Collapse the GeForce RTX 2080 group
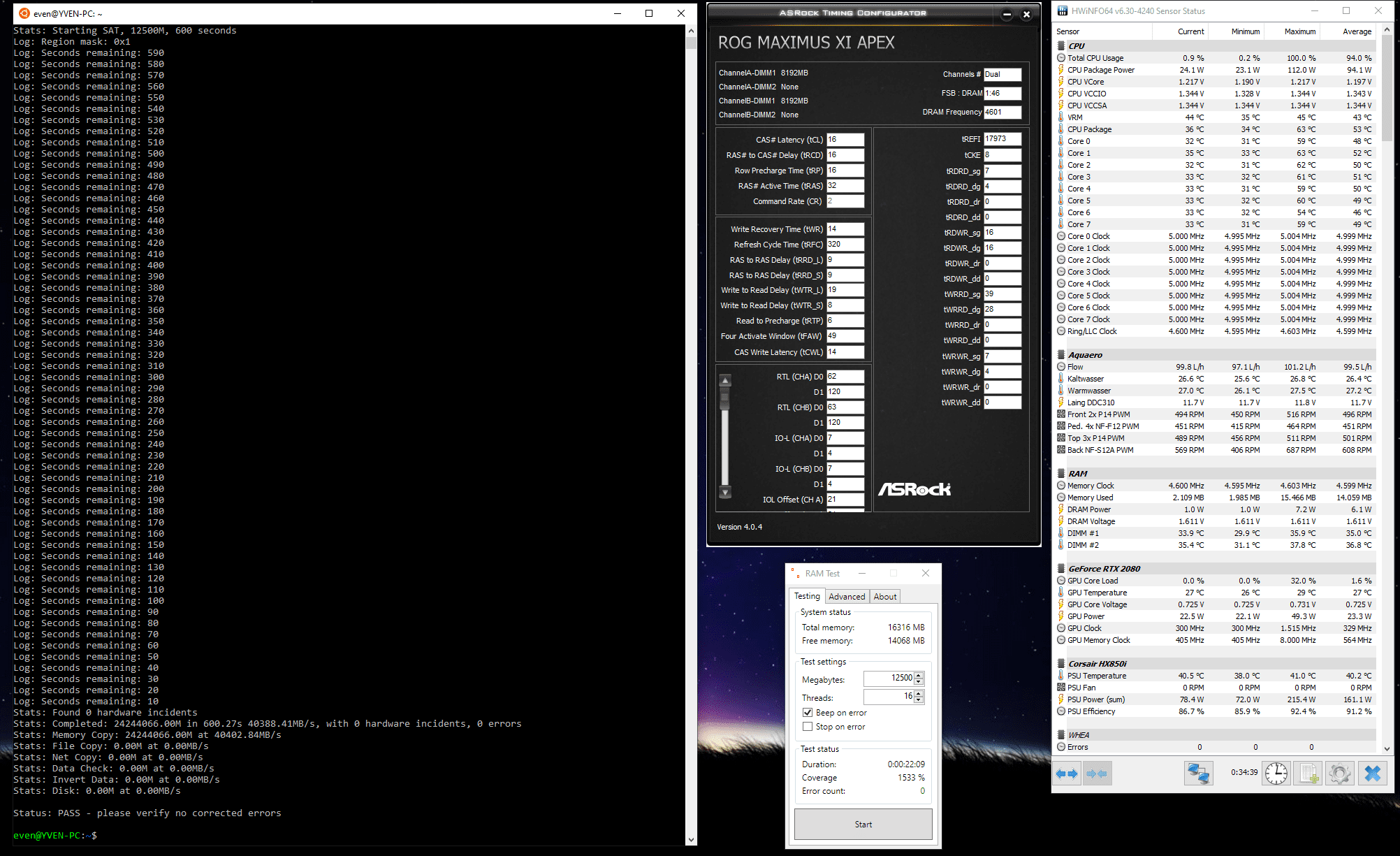This screenshot has height=856, width=1400. point(1061,569)
